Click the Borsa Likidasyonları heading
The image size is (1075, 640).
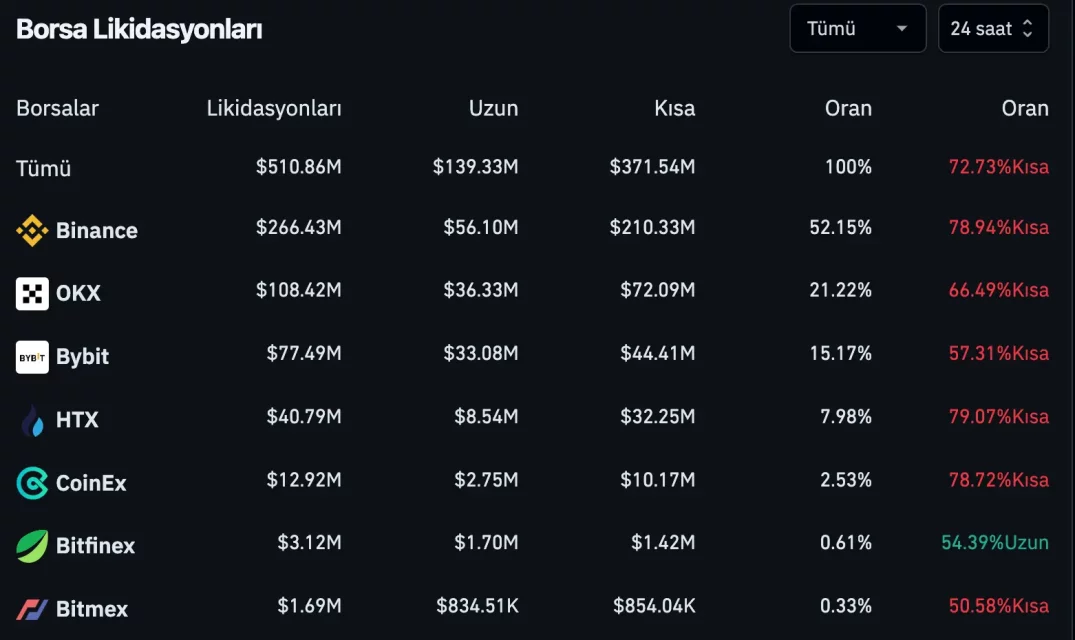click(139, 29)
